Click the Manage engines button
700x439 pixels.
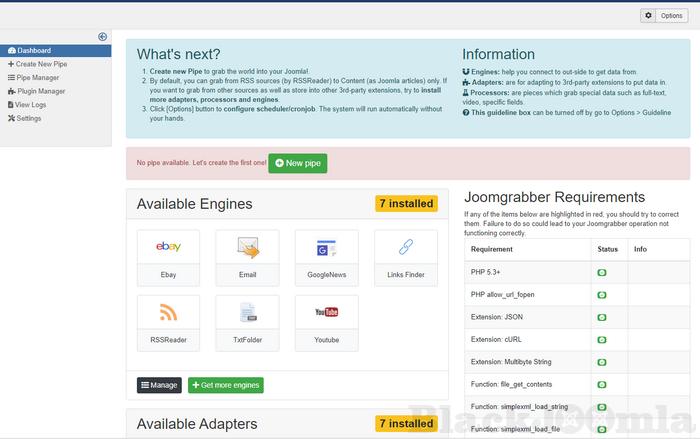(159, 384)
